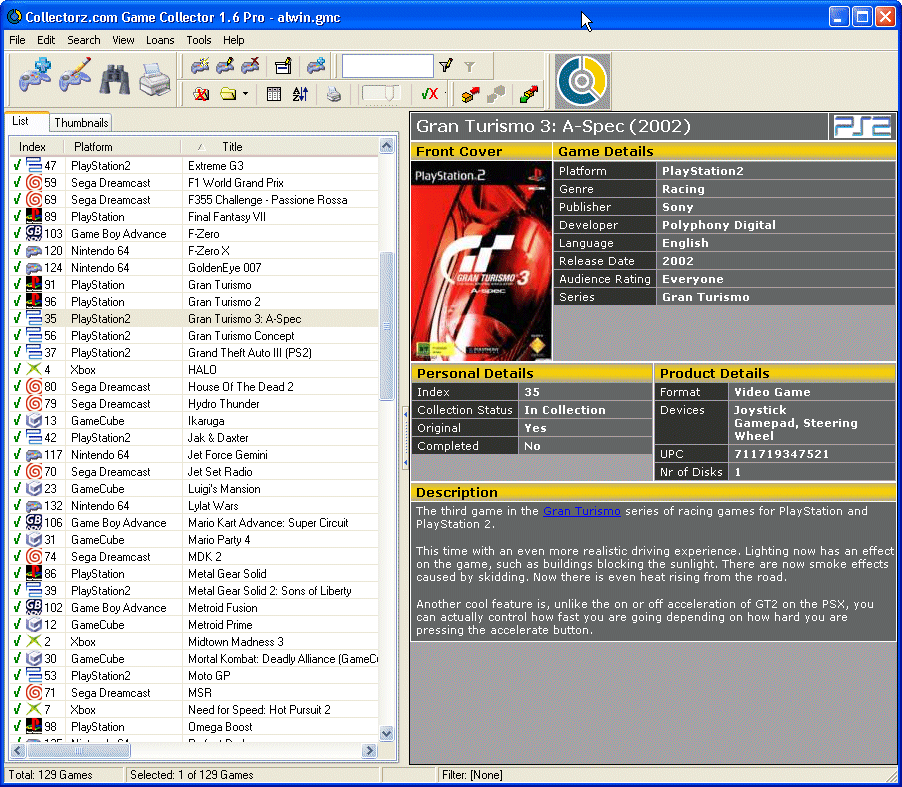Click the PS2 logo in the details header

[x=862, y=126]
